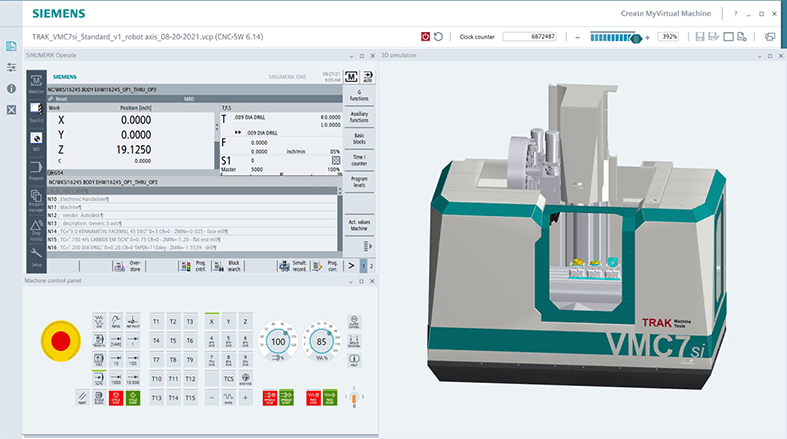This screenshot has width=787, height=439.
Task: Click the M machine icon at HMI top
Action: coord(351,76)
